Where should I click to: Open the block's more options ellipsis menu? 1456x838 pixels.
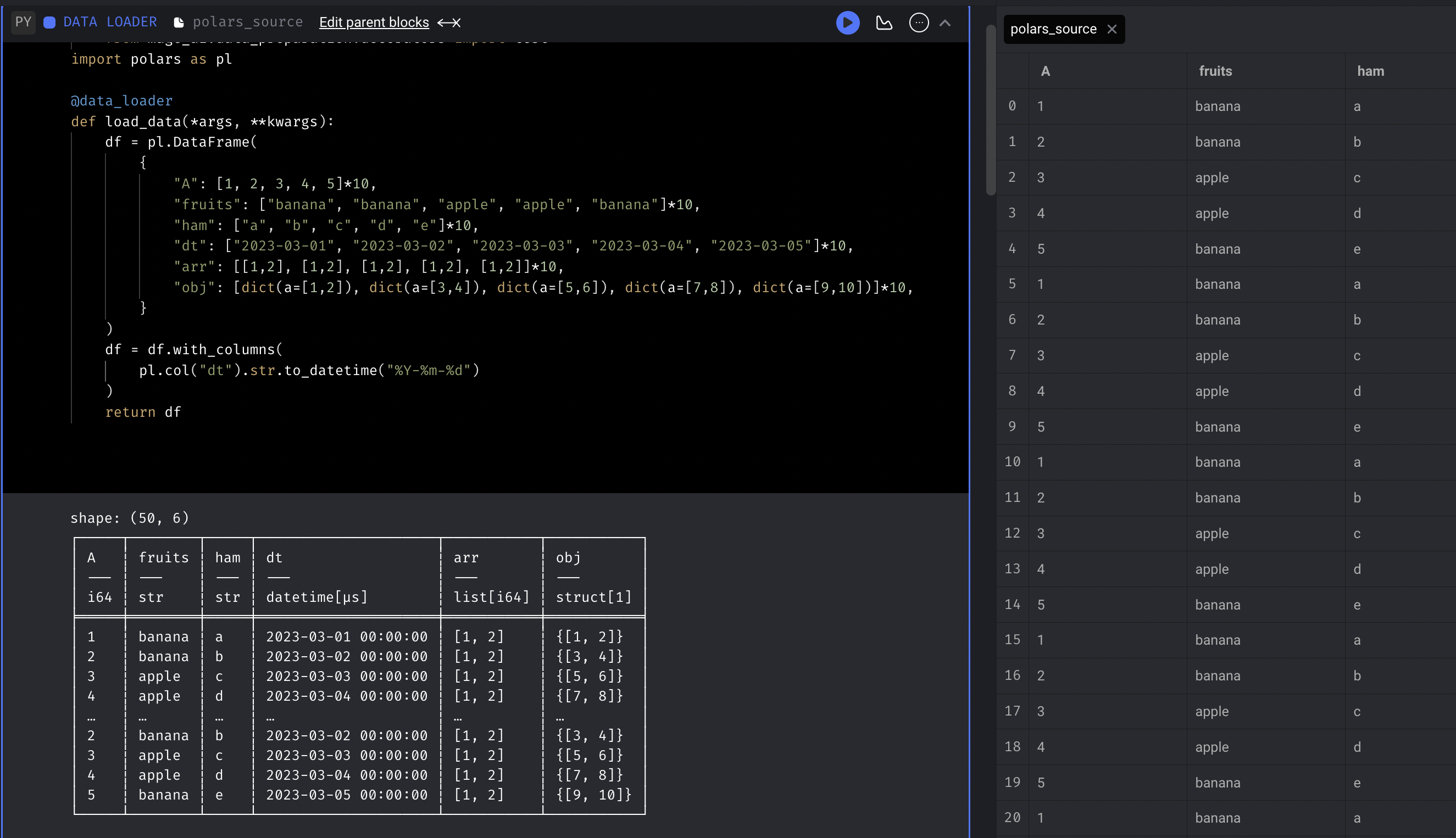(918, 23)
